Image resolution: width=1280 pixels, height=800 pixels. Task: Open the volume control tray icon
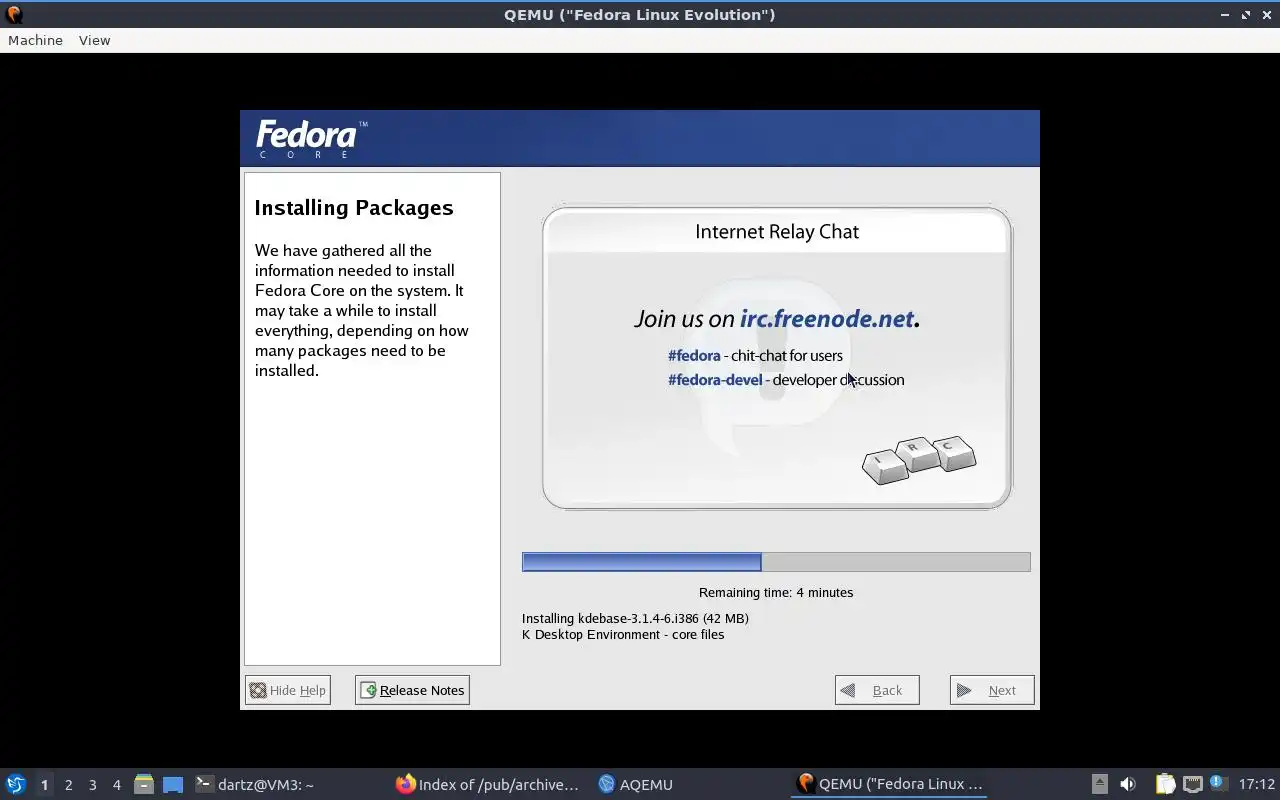coord(1128,784)
